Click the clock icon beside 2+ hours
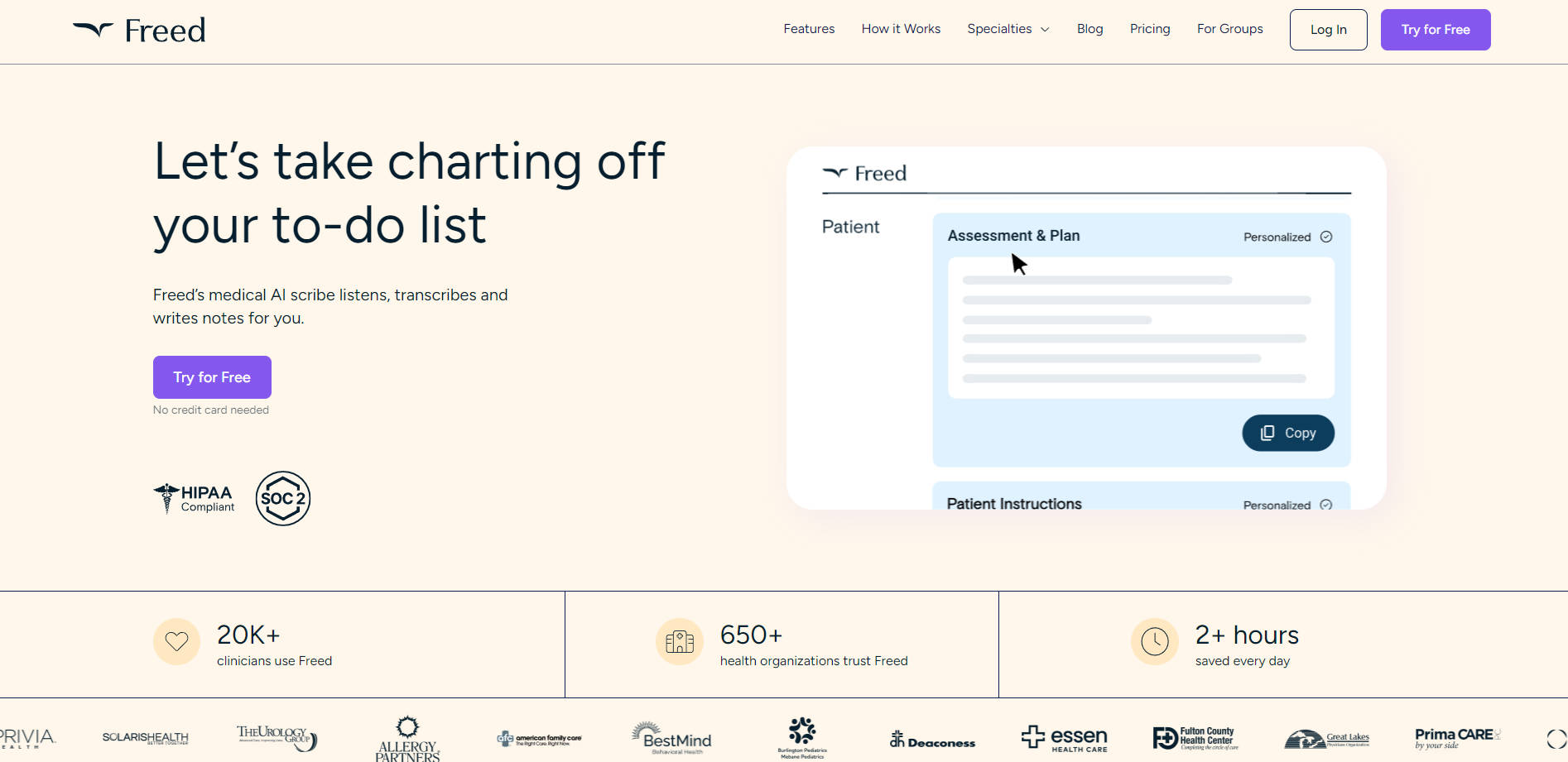Image resolution: width=1568 pixels, height=762 pixels. pyautogui.click(x=1154, y=642)
